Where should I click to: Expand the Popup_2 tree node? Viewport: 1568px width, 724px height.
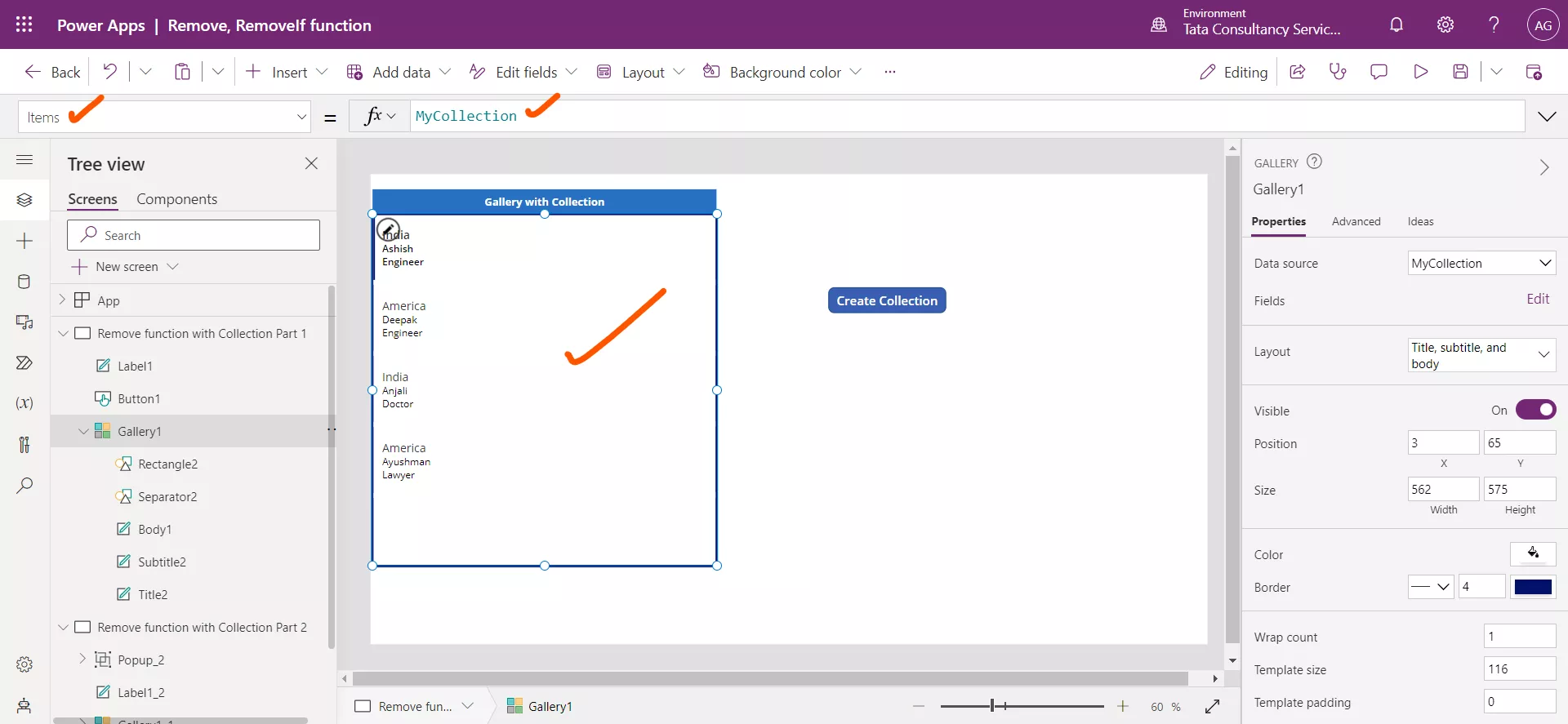[x=82, y=658]
